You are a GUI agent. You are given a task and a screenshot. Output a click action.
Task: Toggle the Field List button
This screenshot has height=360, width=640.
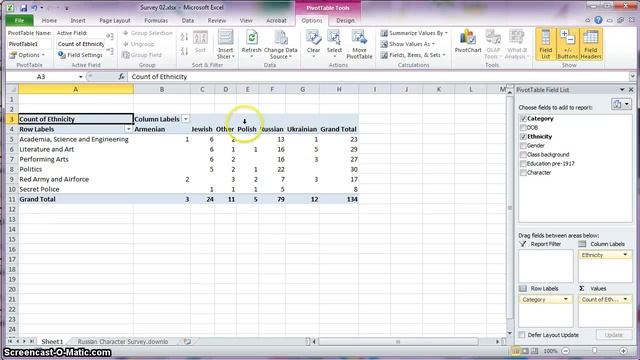[x=545, y=44]
